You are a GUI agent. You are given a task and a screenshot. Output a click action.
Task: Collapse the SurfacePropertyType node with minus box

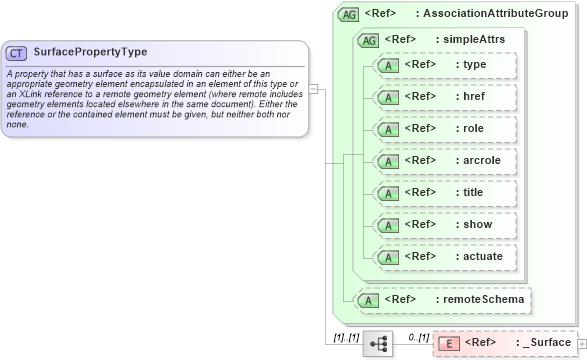coord(313,89)
